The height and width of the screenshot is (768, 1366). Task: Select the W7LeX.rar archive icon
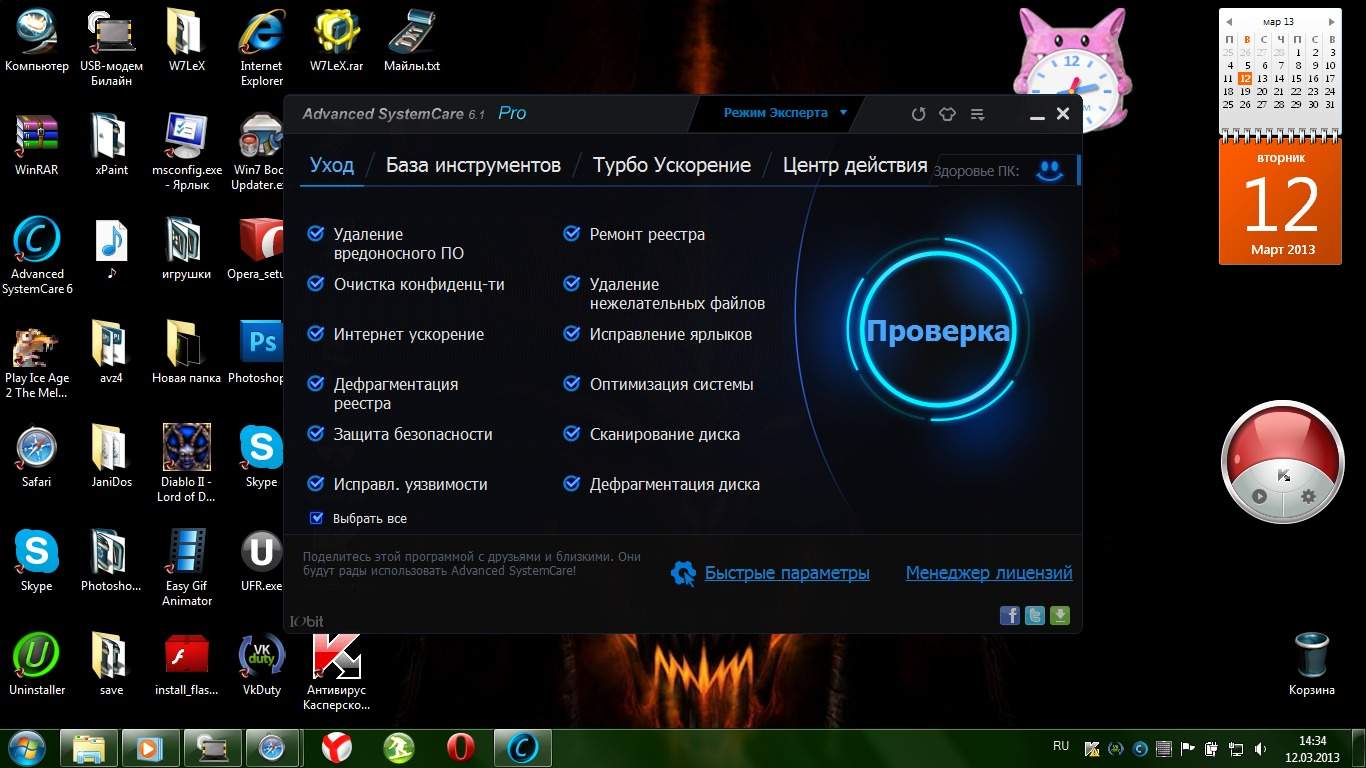pos(336,41)
